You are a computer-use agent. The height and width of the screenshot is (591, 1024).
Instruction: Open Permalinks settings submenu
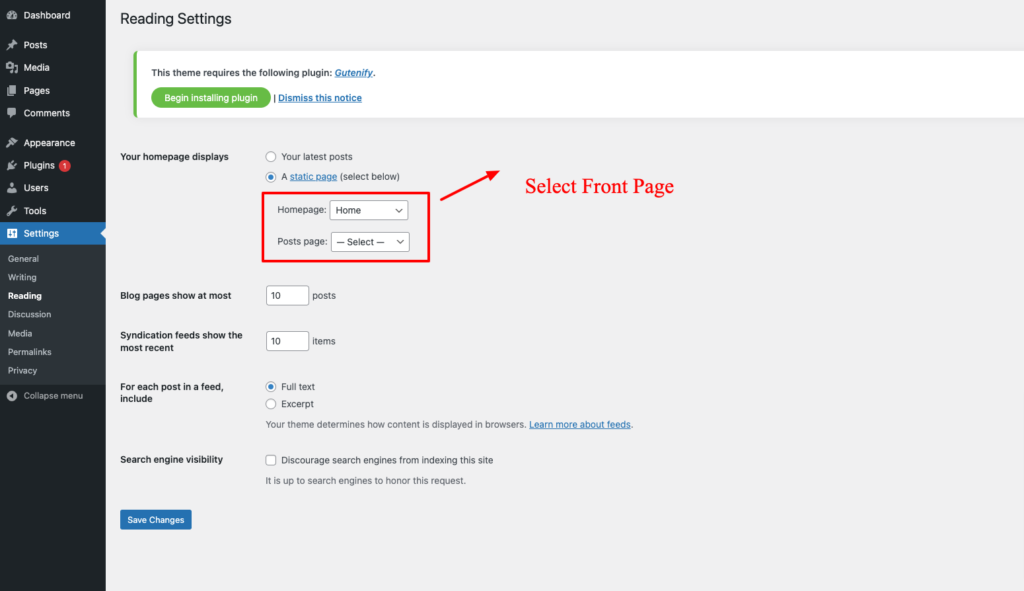[x=29, y=352]
